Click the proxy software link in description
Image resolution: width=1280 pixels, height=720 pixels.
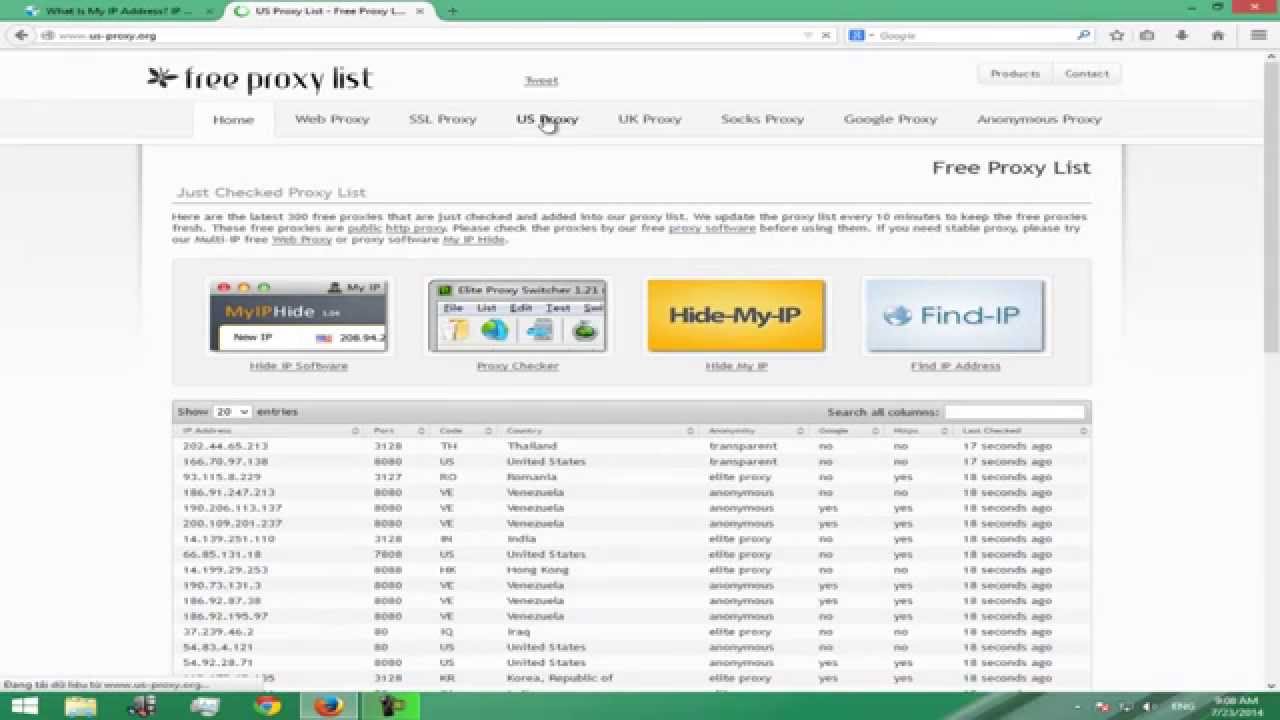[712, 228]
